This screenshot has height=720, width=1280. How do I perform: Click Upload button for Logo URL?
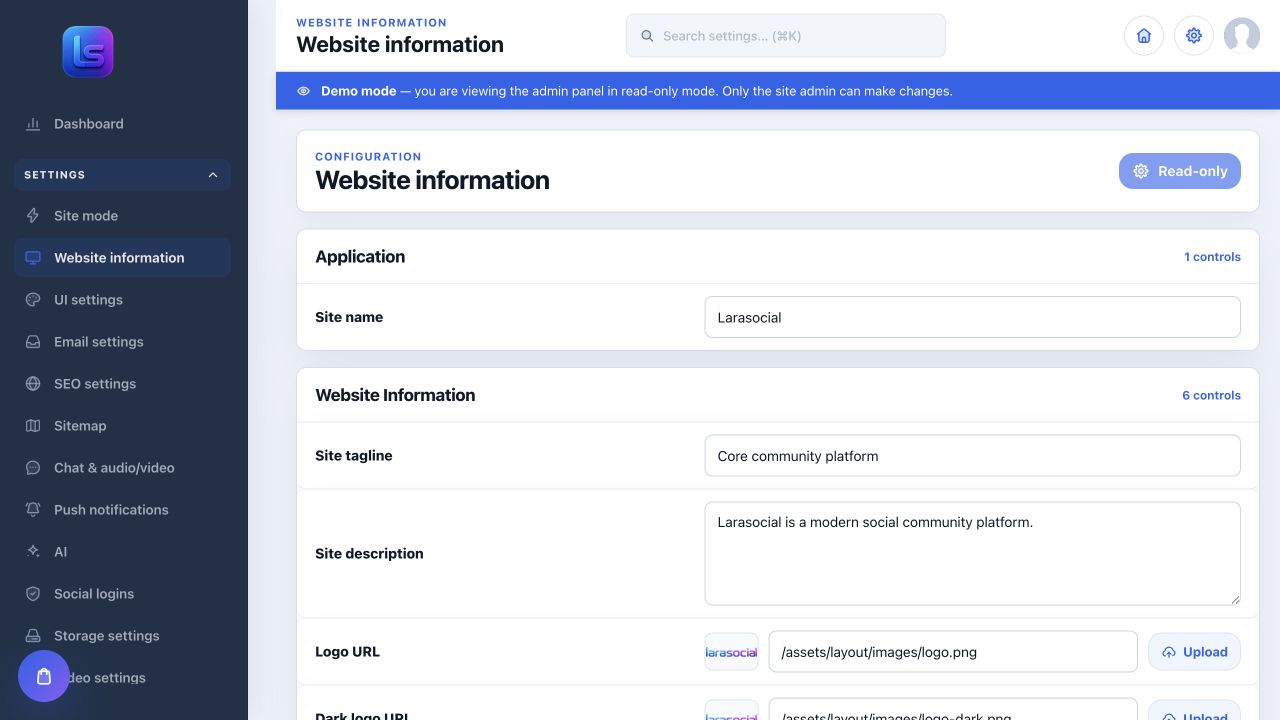[x=1194, y=652]
